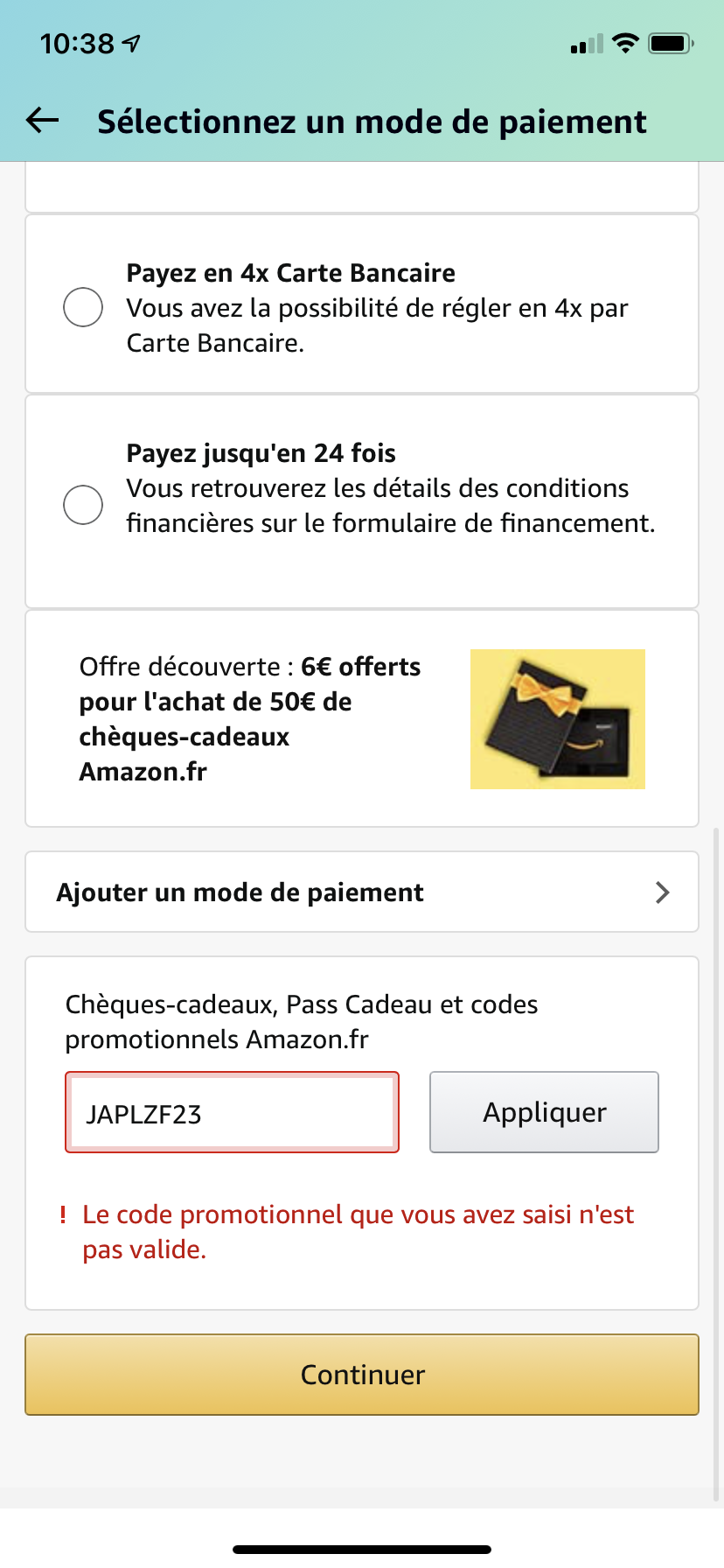Image resolution: width=724 pixels, height=1568 pixels.
Task: Click the red exclamation error icon
Action: coord(63,1214)
